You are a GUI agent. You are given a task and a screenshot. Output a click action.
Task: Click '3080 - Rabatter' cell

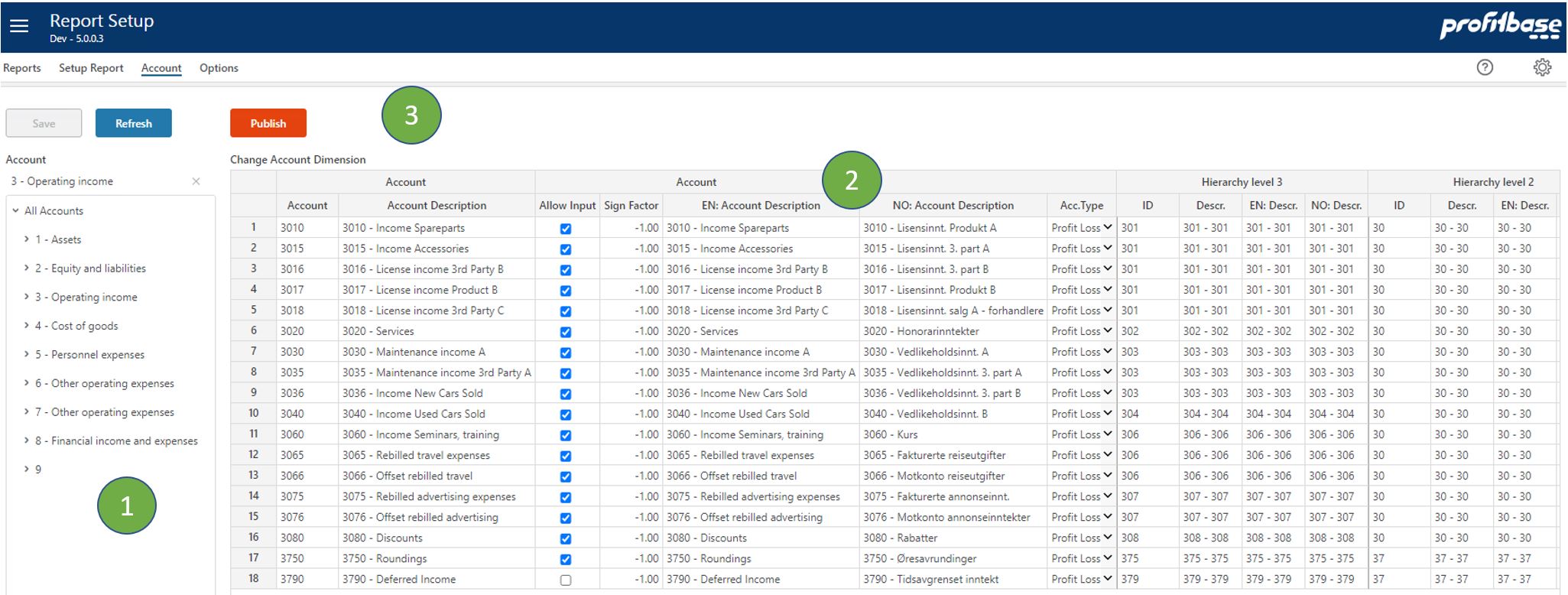[x=953, y=538]
